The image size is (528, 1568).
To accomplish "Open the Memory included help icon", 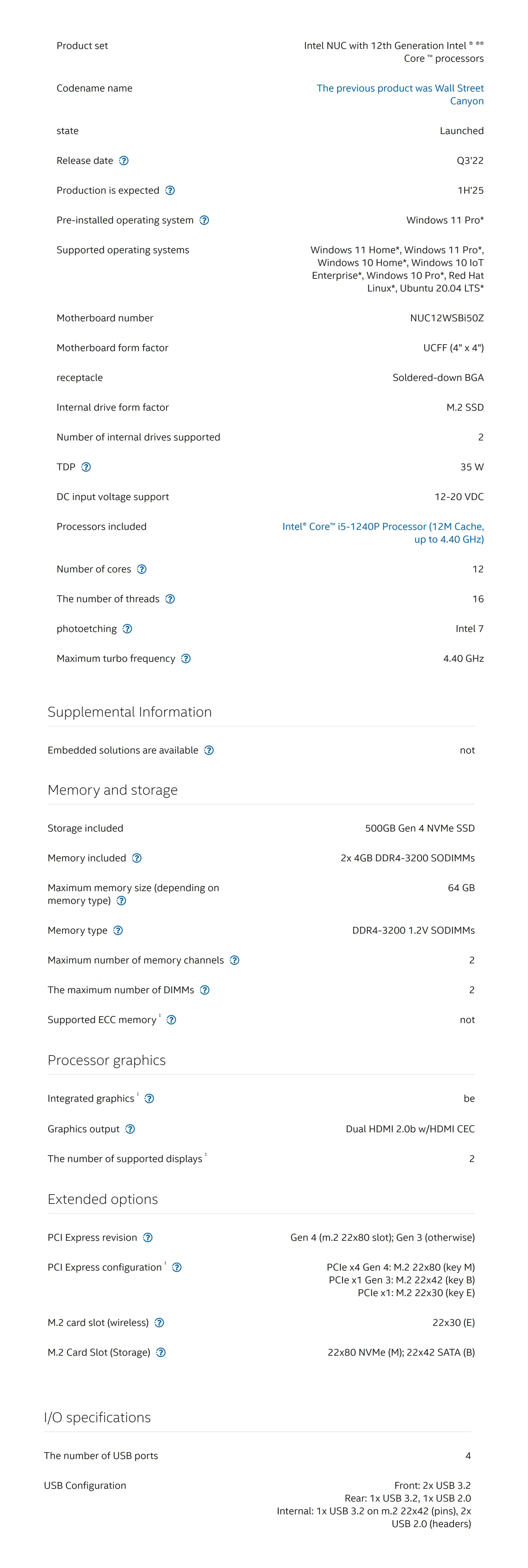I will (x=136, y=858).
